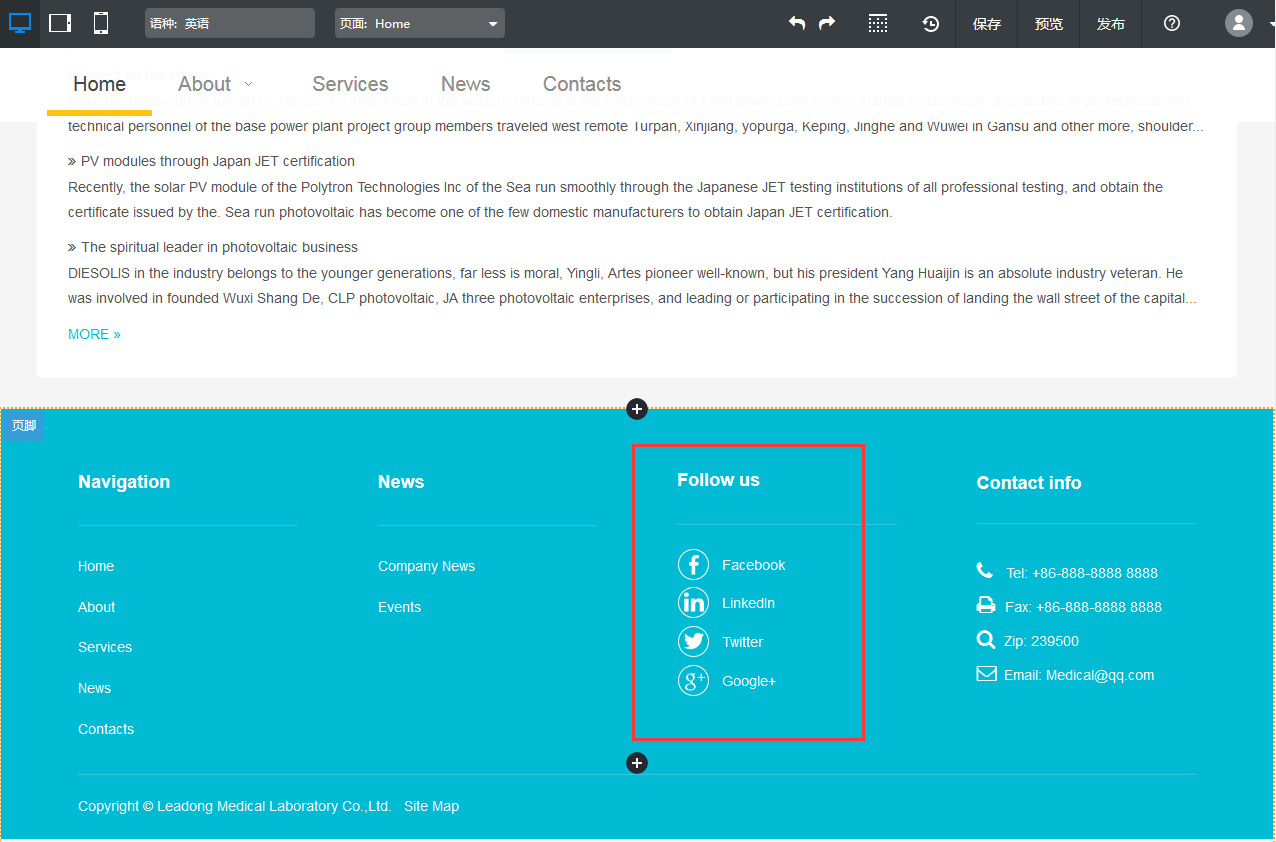Switch to desktop view mode
The height and width of the screenshot is (842, 1276).
click(x=20, y=23)
